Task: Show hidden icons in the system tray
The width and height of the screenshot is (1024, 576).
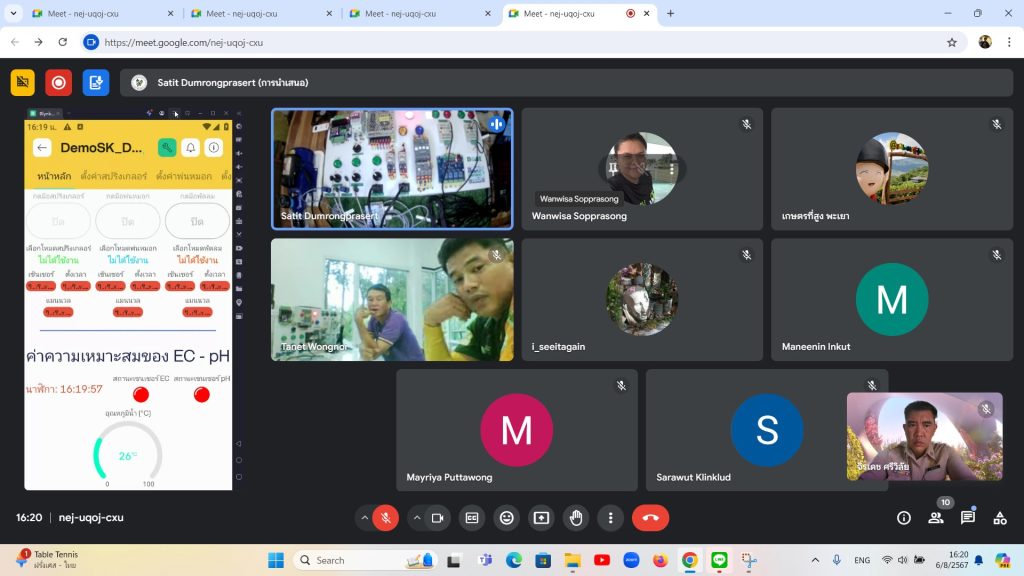Action: tap(815, 560)
